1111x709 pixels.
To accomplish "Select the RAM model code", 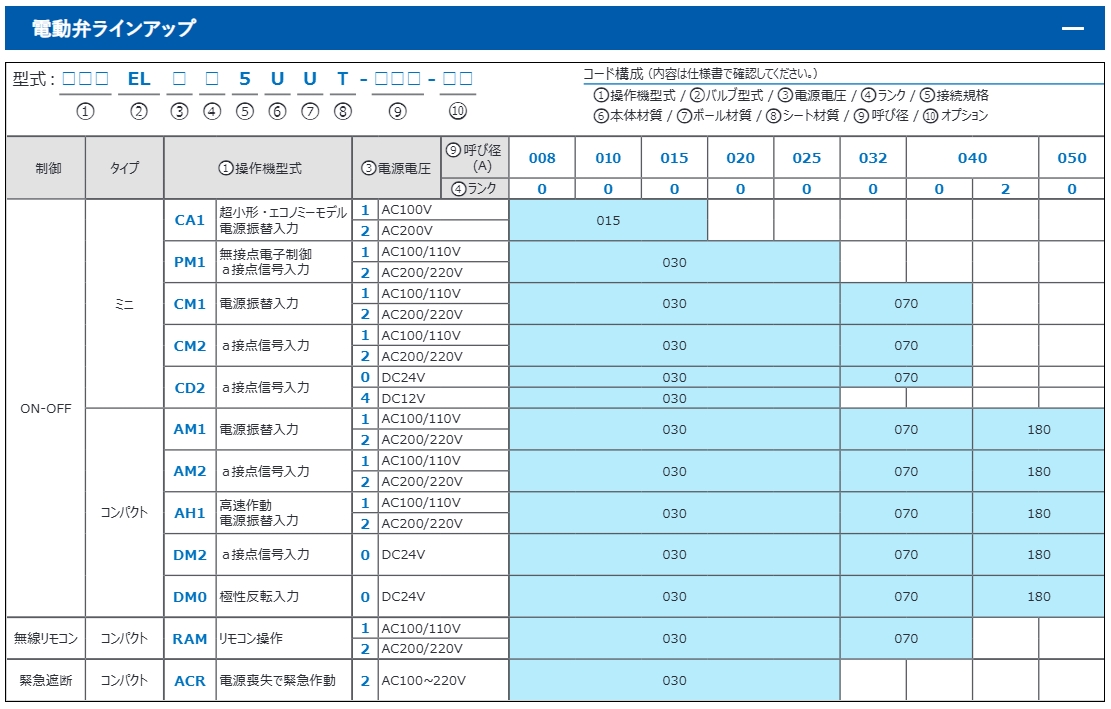I will click(190, 639).
